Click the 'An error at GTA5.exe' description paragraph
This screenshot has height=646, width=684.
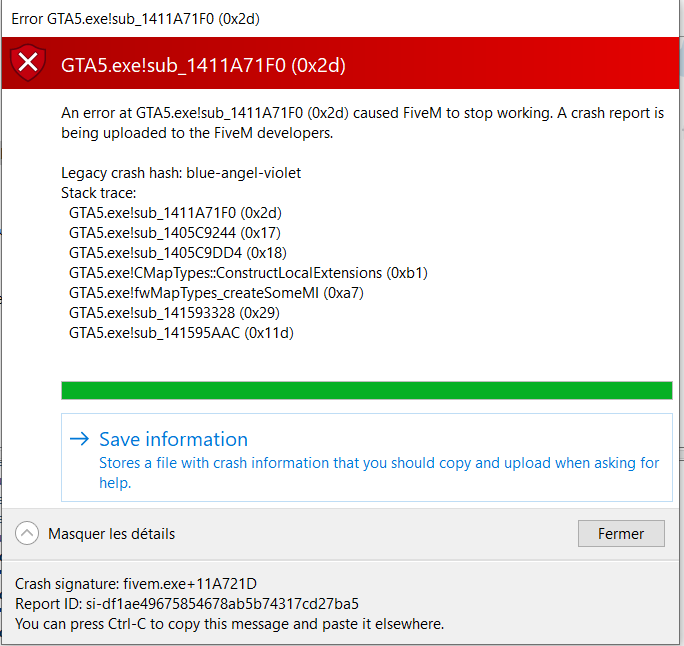(x=363, y=123)
